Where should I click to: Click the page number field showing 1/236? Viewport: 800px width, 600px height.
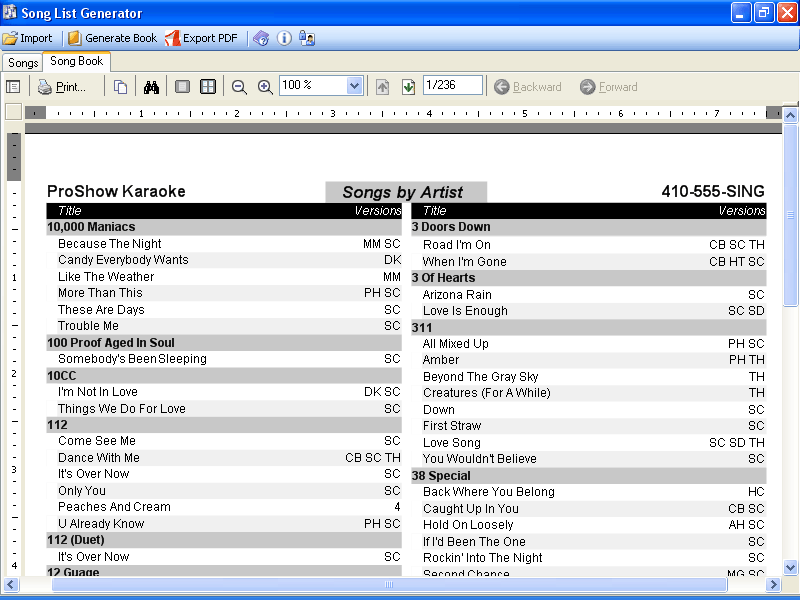click(453, 85)
